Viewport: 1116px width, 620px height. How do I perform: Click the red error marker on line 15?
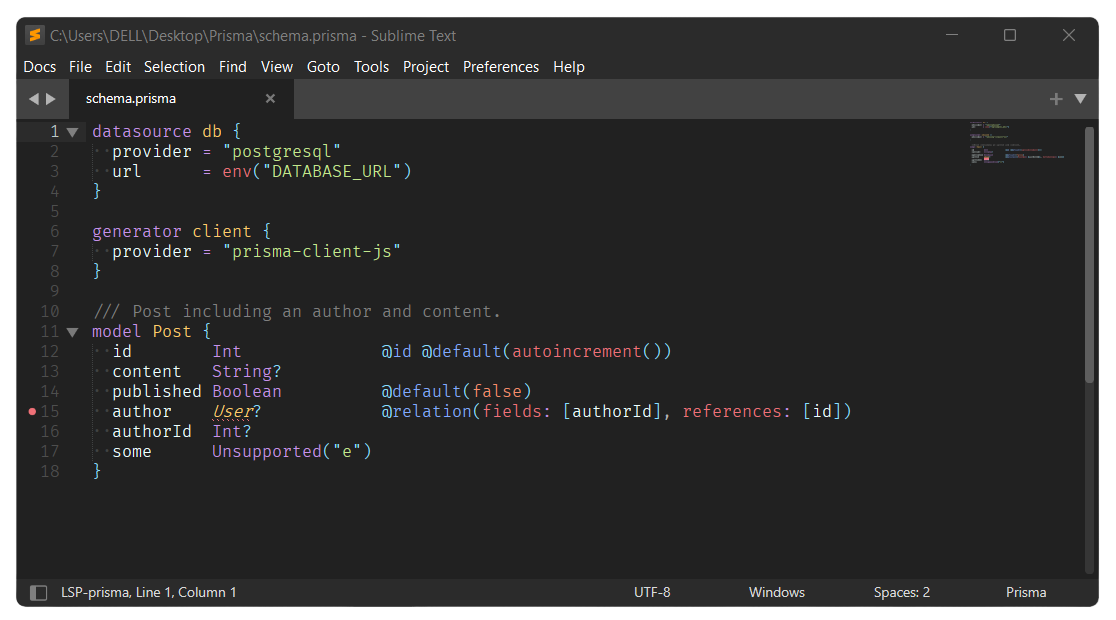click(x=32, y=411)
